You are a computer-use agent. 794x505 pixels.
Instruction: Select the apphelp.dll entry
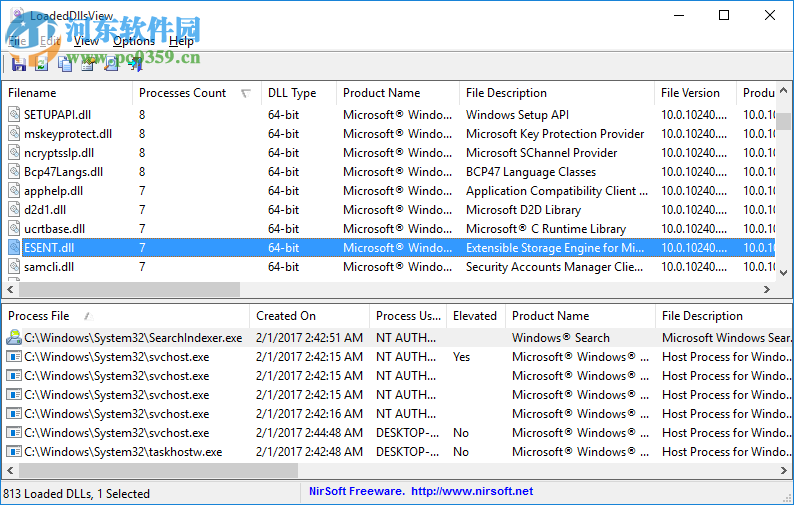point(53,190)
